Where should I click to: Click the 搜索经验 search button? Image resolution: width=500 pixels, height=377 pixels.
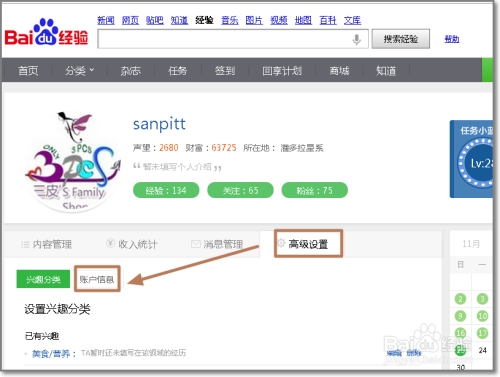[401, 39]
